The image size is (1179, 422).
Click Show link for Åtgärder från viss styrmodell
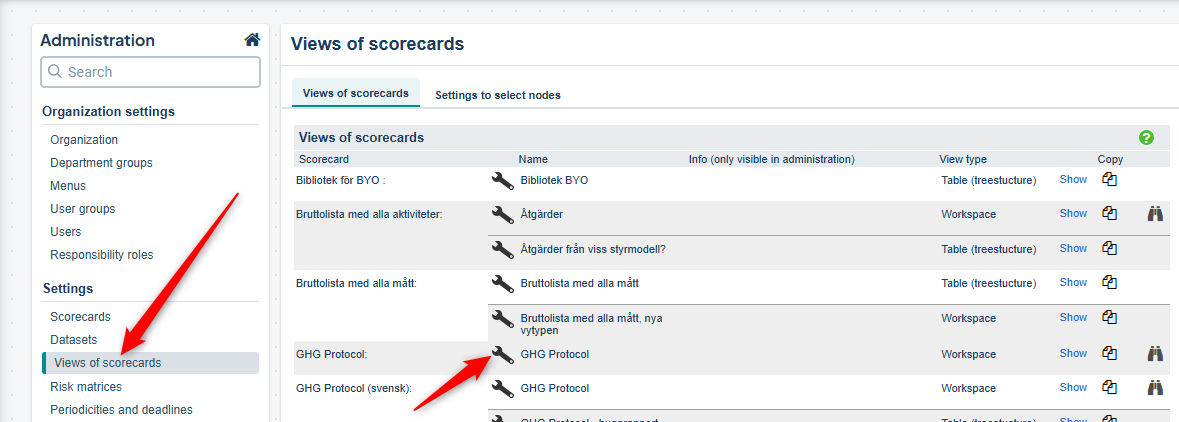point(1073,249)
